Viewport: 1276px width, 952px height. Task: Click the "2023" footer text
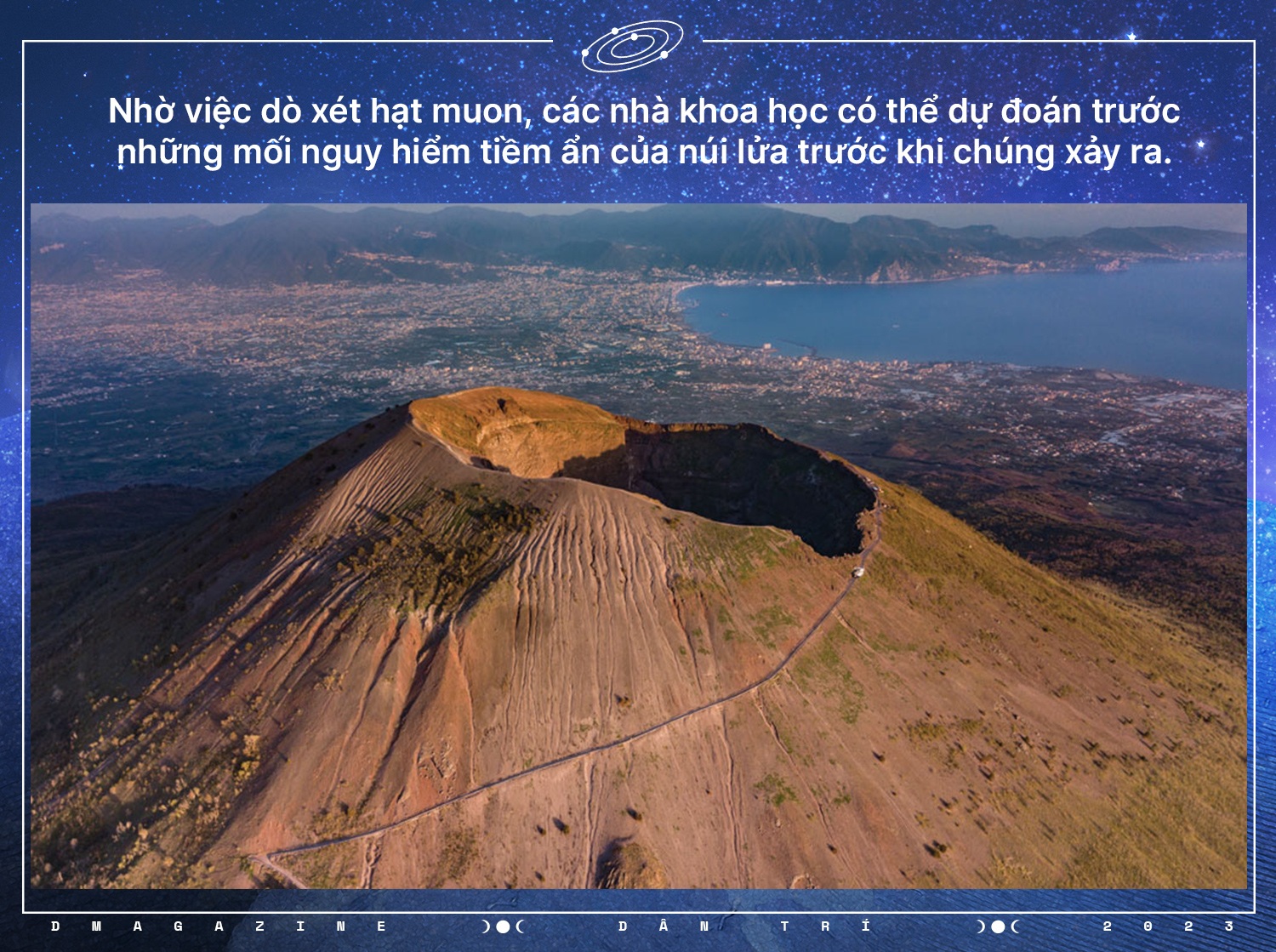coord(1168,926)
